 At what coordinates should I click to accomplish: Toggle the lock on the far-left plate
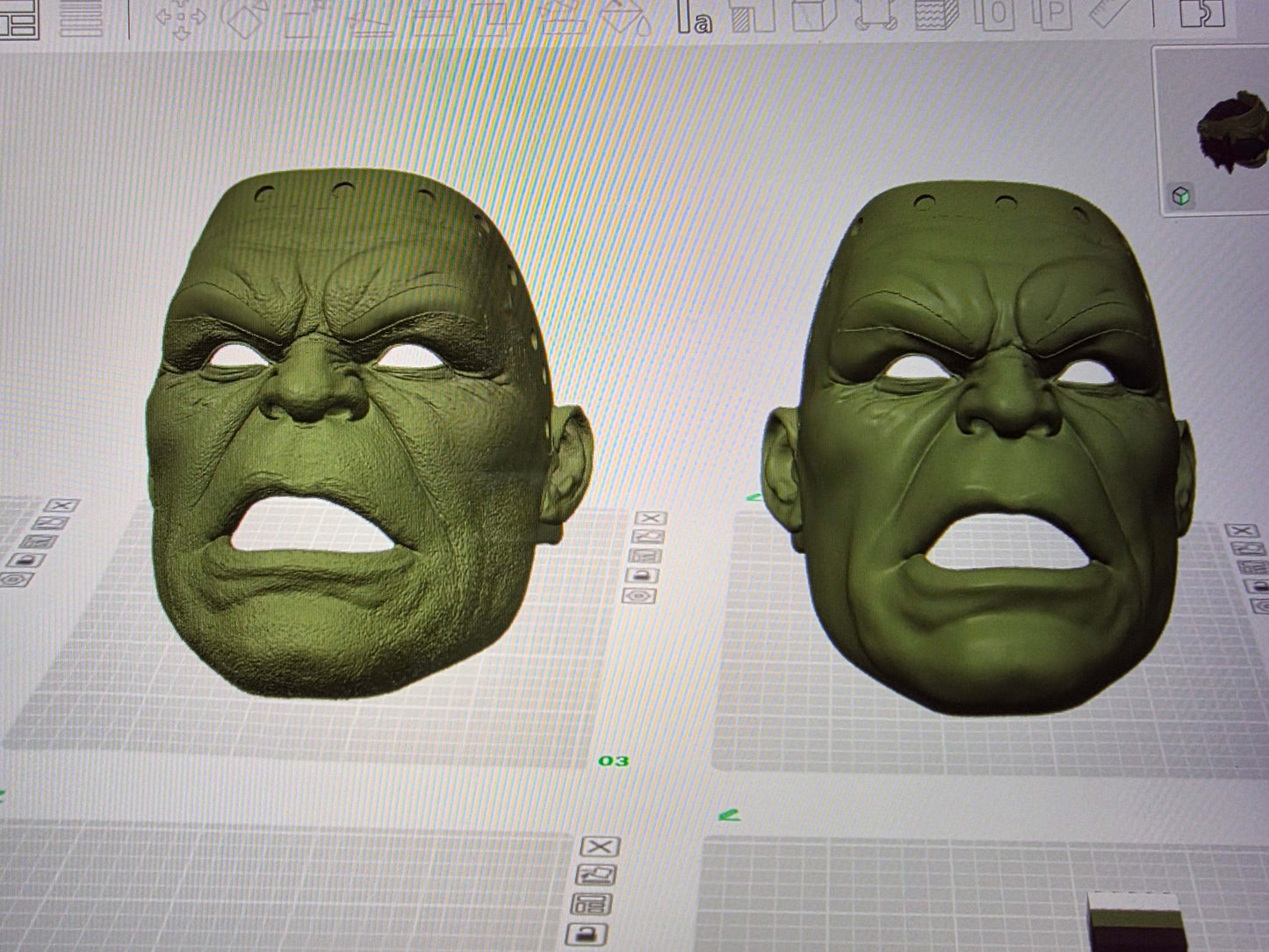tap(27, 560)
